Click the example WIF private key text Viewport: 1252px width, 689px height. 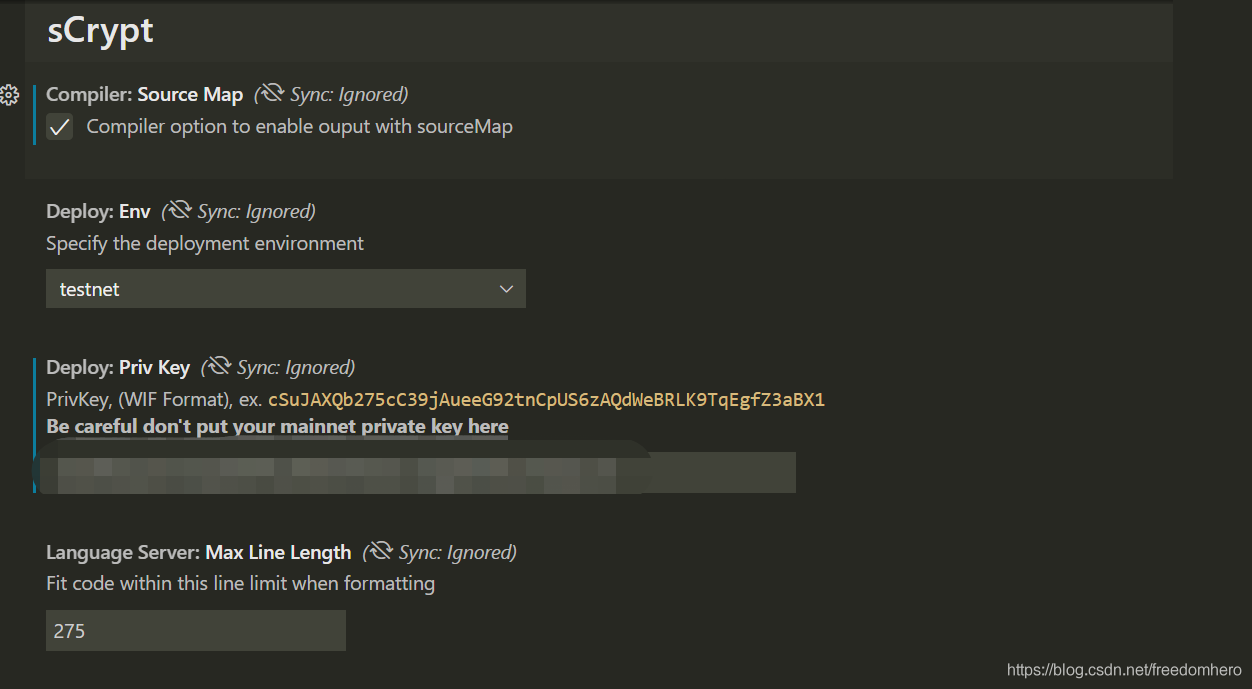546,400
